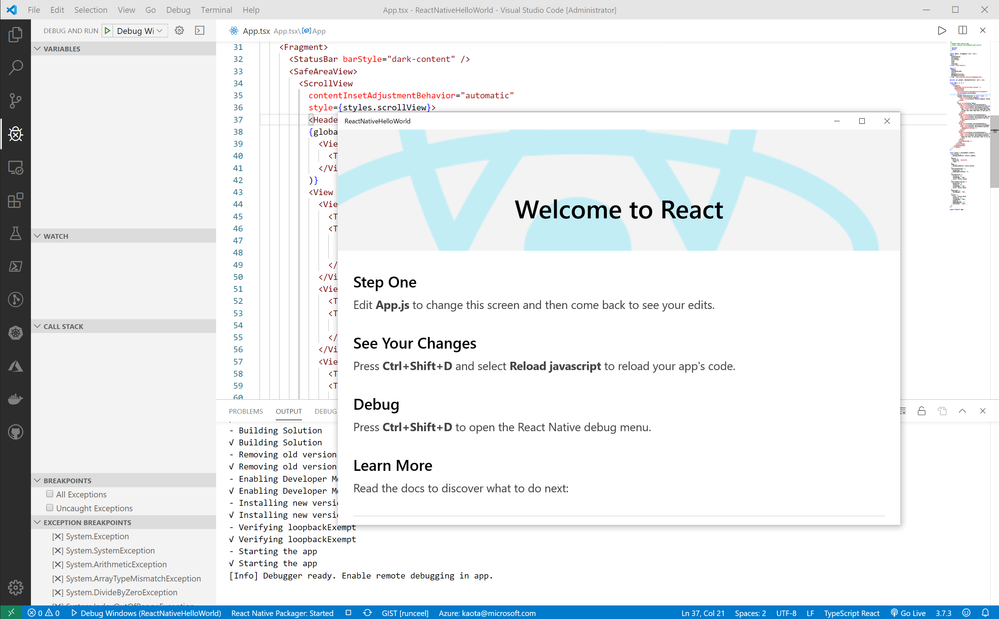
Task: Toggle System.ArrayTypeMismatchException breakpoint
Action: 57,579
